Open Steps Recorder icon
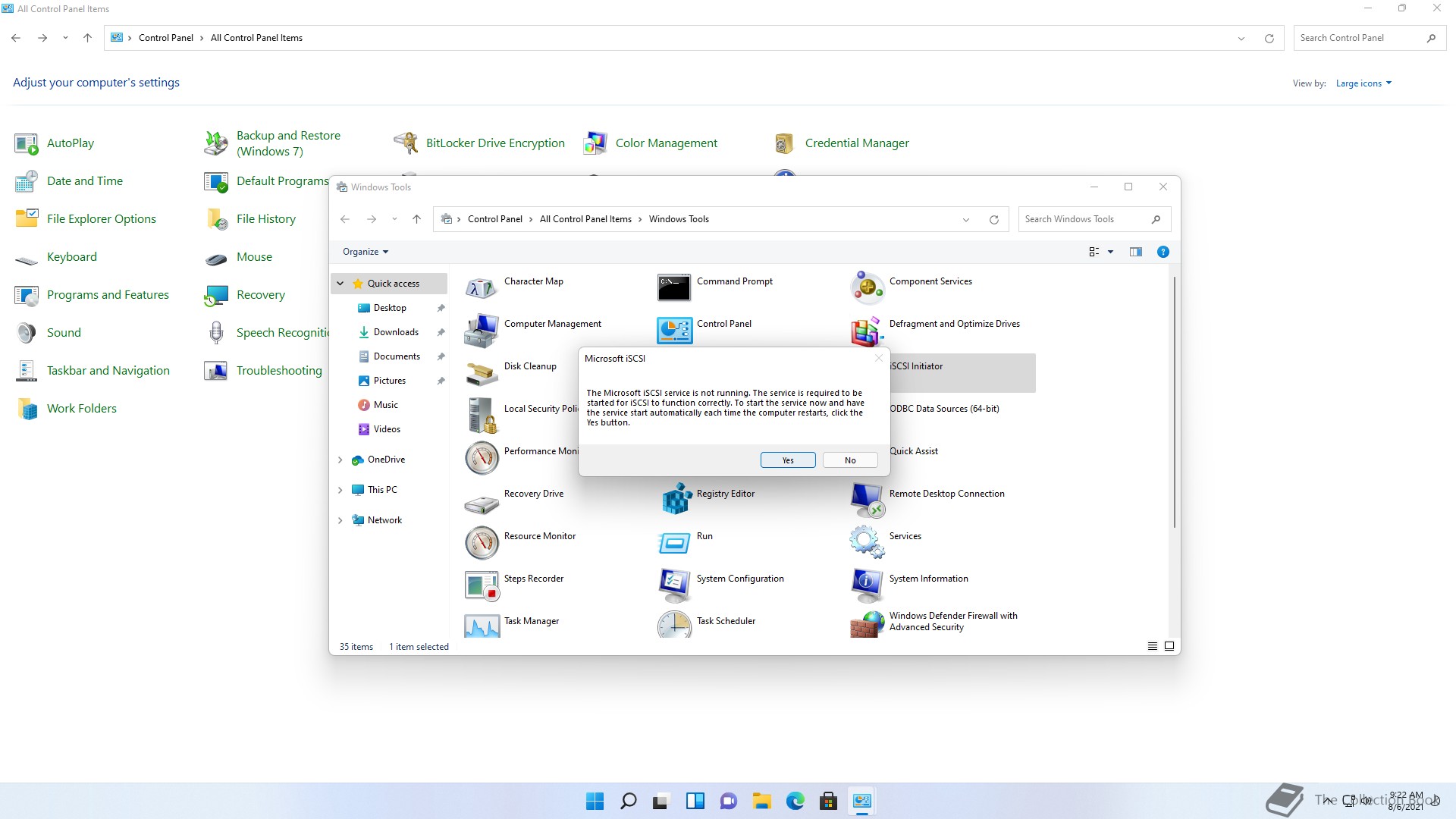This screenshot has height=819, width=1456. point(482,585)
